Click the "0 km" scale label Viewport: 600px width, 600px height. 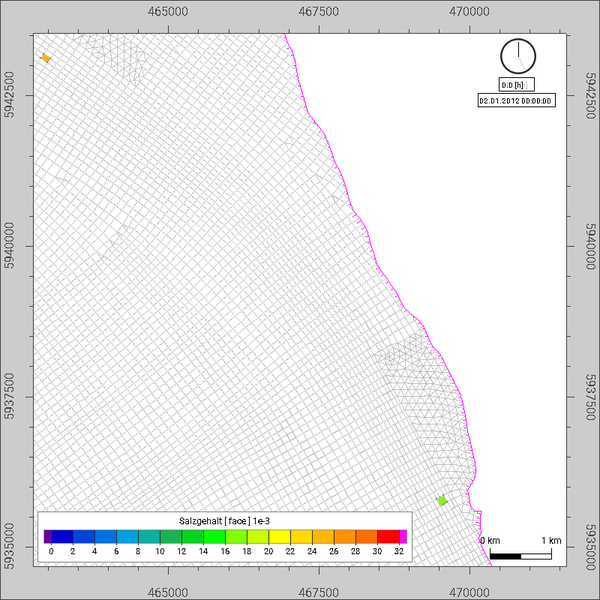490,541
